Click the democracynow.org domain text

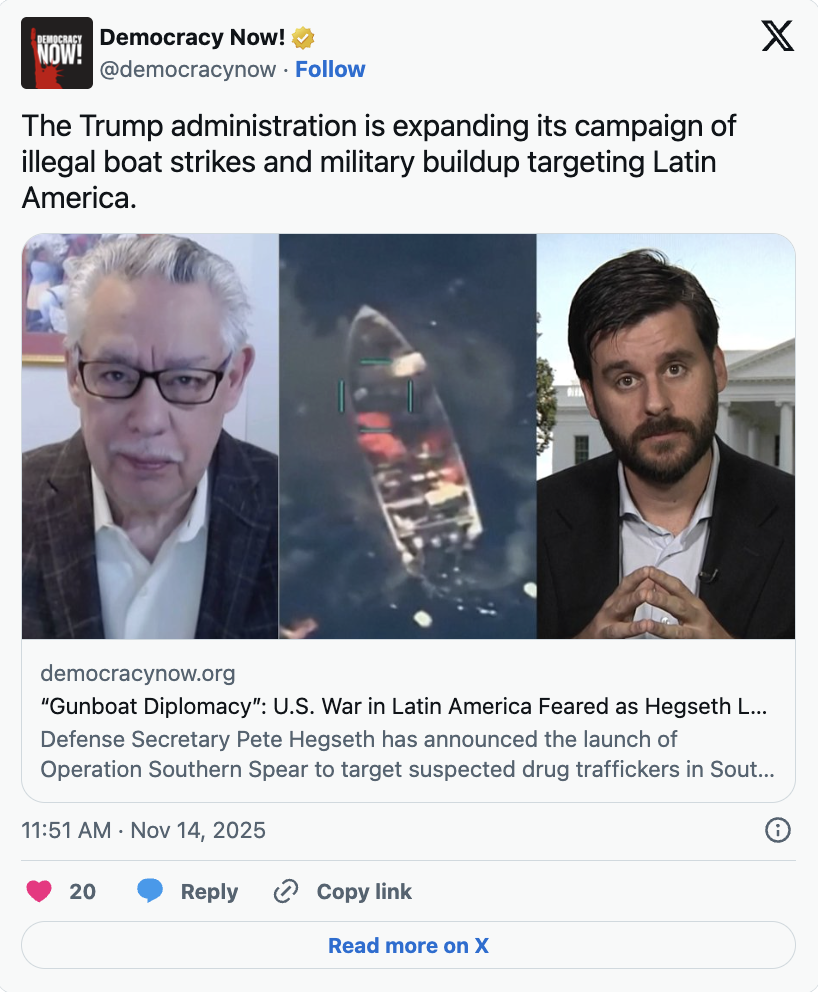[138, 673]
